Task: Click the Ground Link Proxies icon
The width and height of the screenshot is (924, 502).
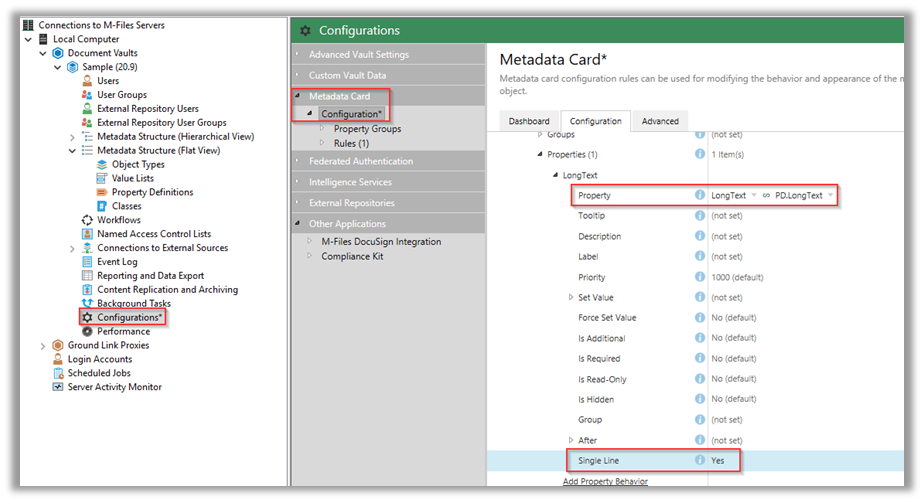Action: coord(58,345)
